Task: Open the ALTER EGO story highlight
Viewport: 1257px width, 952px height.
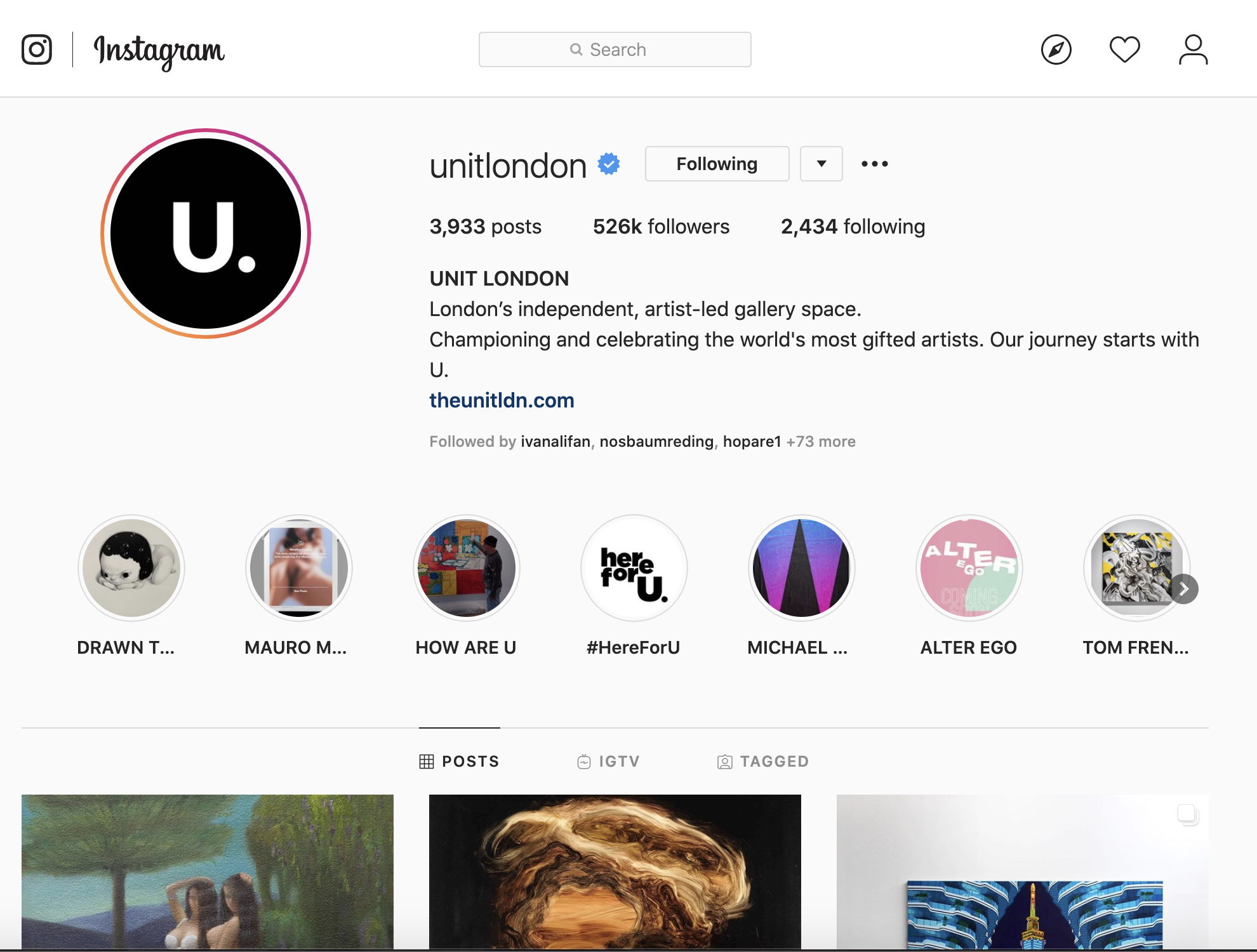Action: (x=969, y=568)
